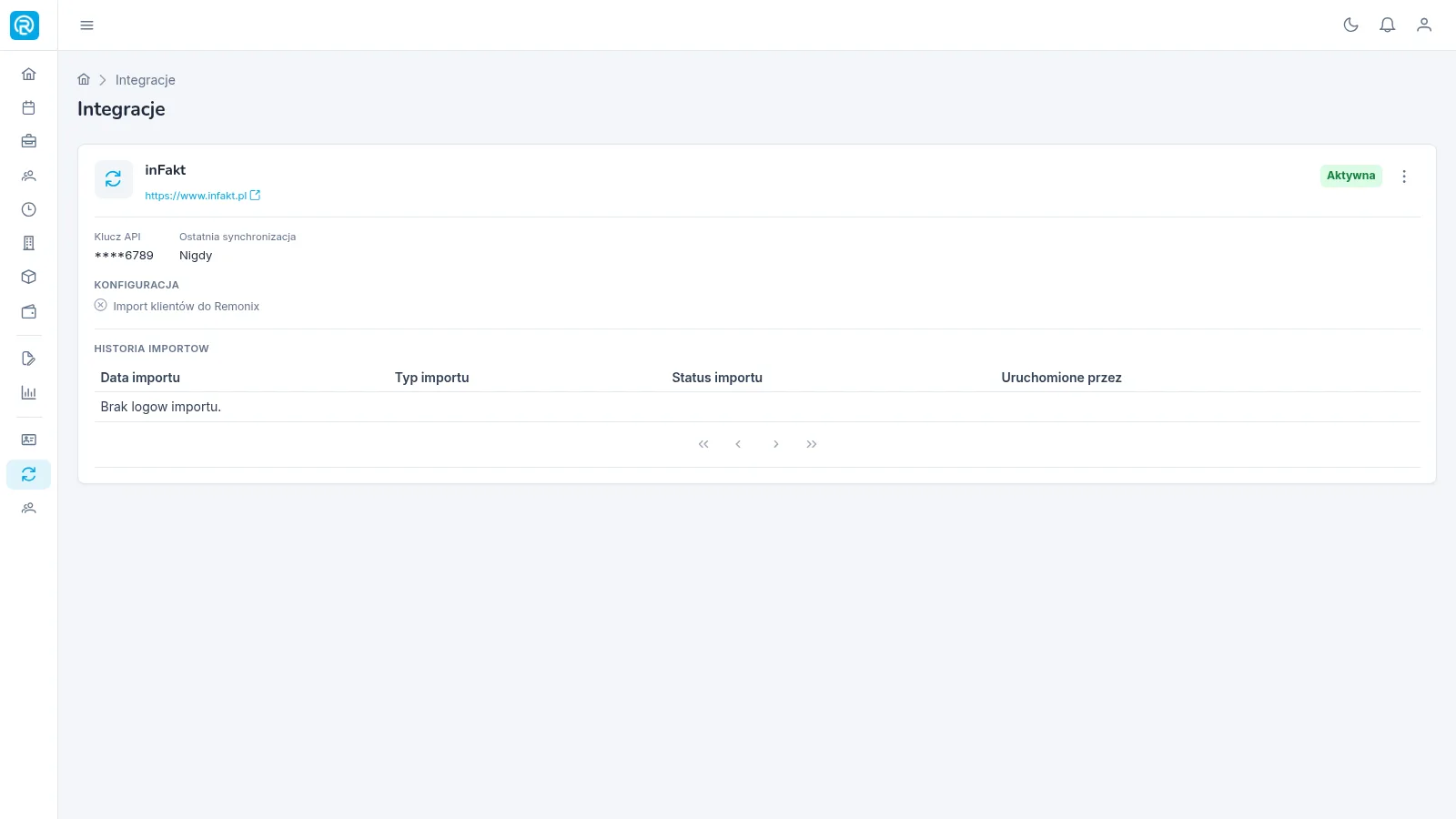Viewport: 1456px width, 819px height.
Task: Open the ID card icon in sidebar
Action: pyautogui.click(x=29, y=440)
